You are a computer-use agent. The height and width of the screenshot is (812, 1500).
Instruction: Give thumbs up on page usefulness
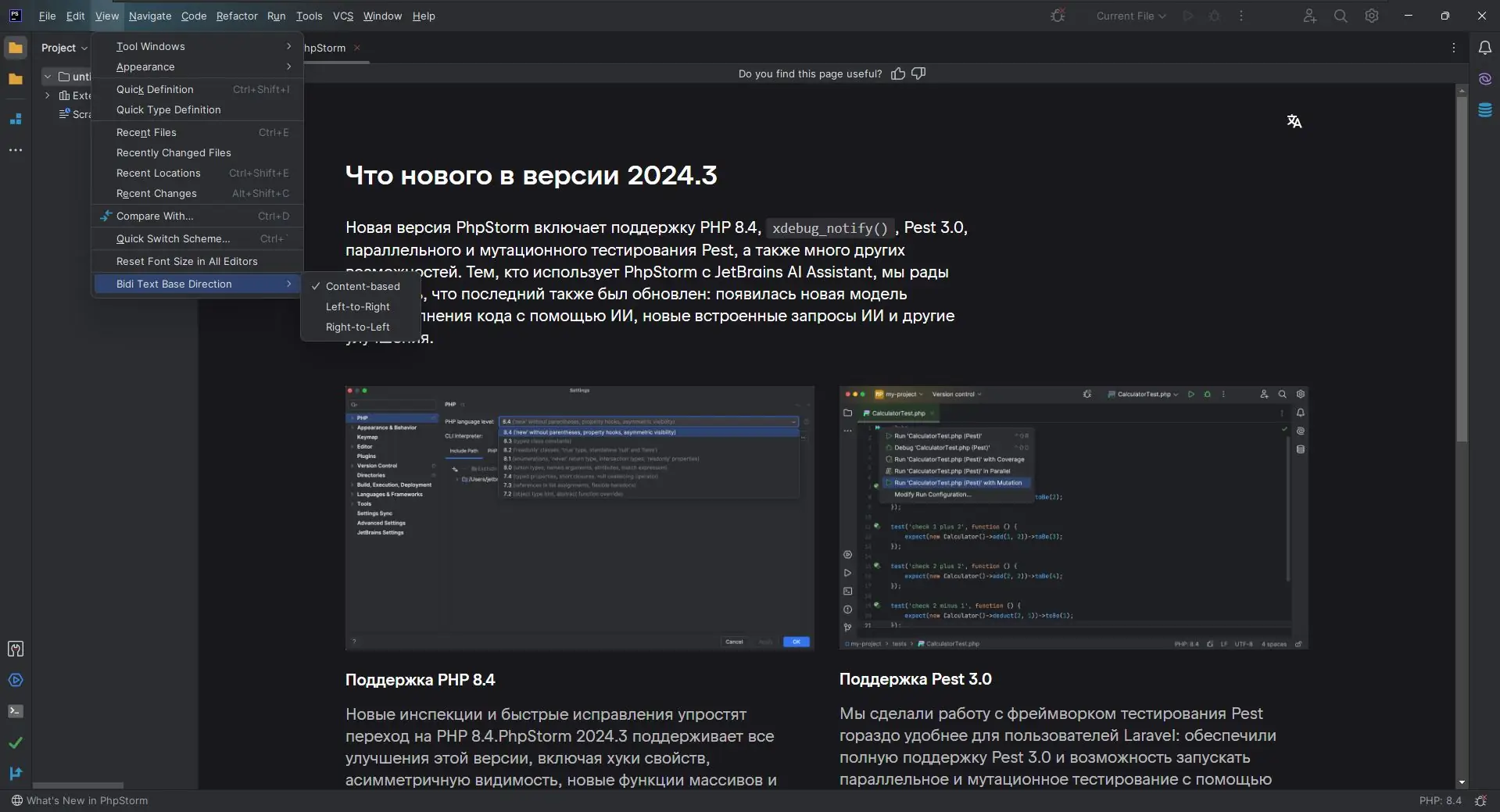pyautogui.click(x=897, y=73)
